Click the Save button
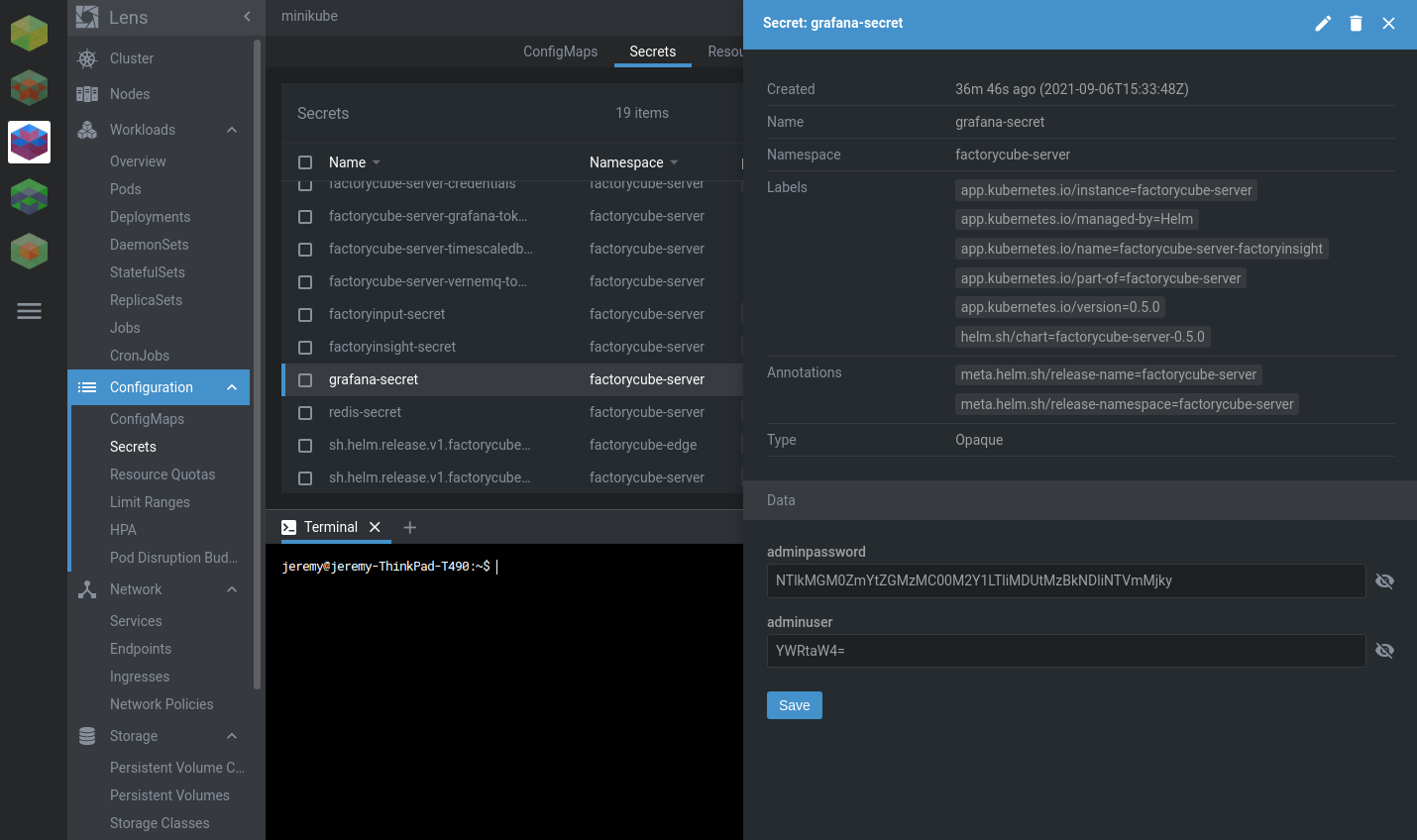 [794, 705]
